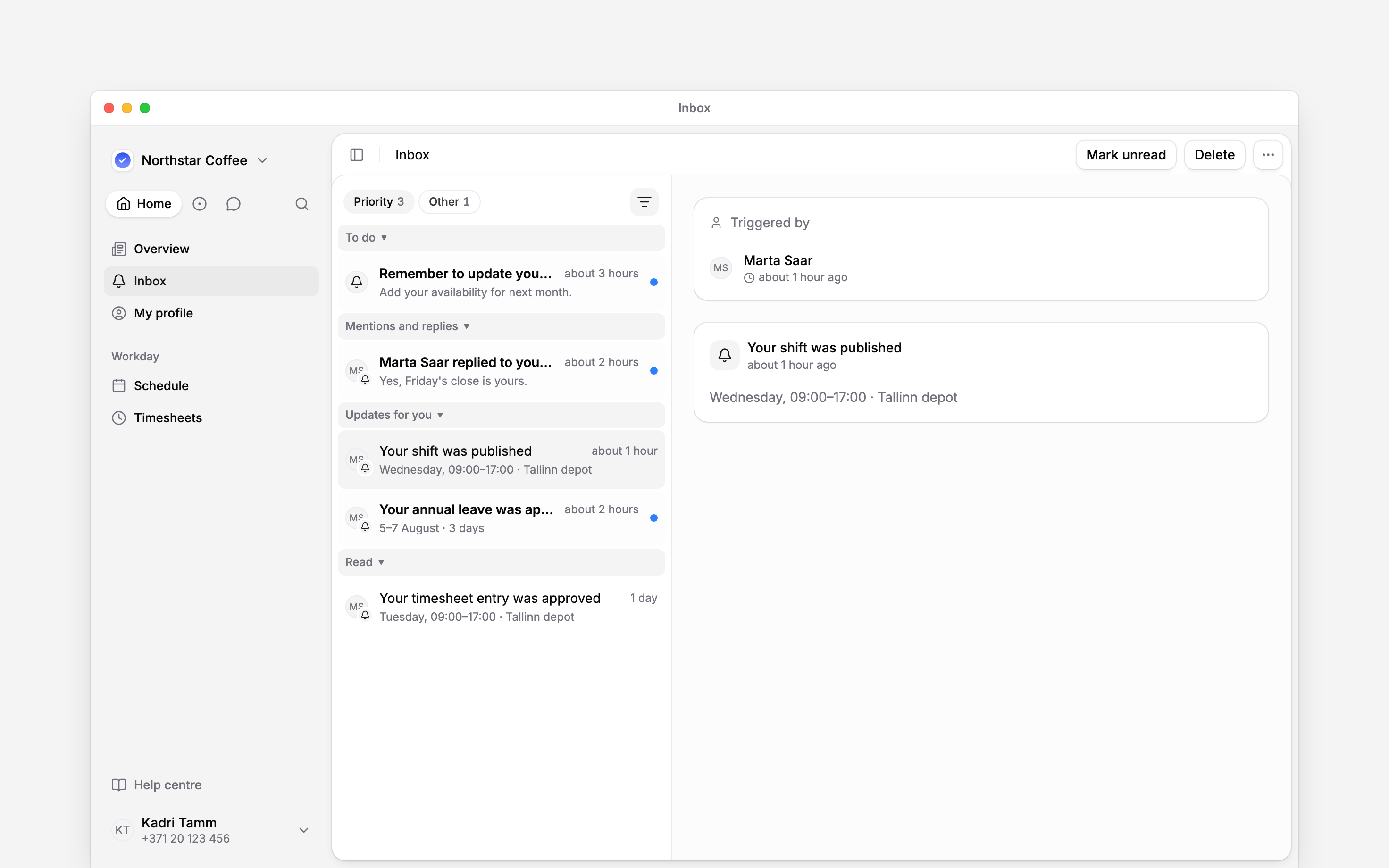Select the Home tab
This screenshot has width=1389, height=868.
pyautogui.click(x=143, y=204)
